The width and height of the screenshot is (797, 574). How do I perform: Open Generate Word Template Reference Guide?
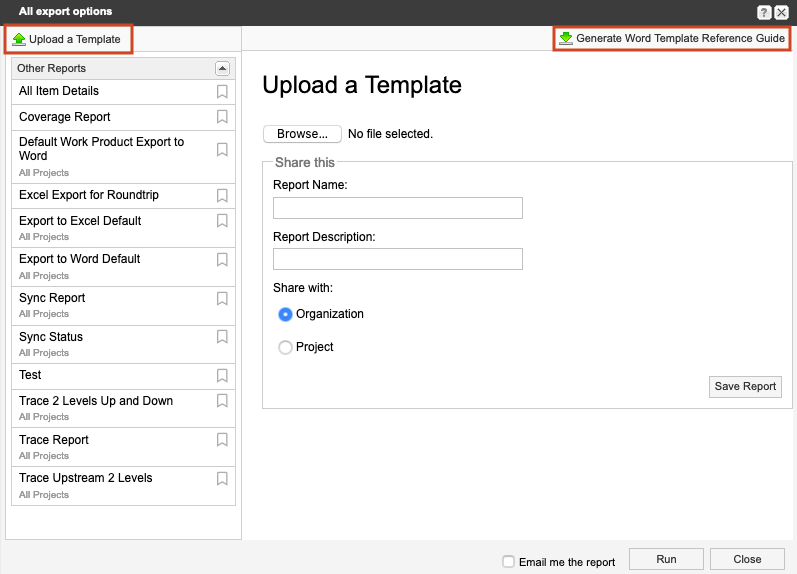[671, 38]
